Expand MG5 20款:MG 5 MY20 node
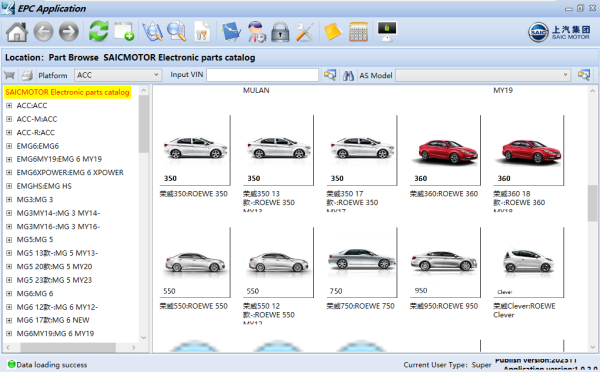600x372 pixels. click(x=9, y=267)
